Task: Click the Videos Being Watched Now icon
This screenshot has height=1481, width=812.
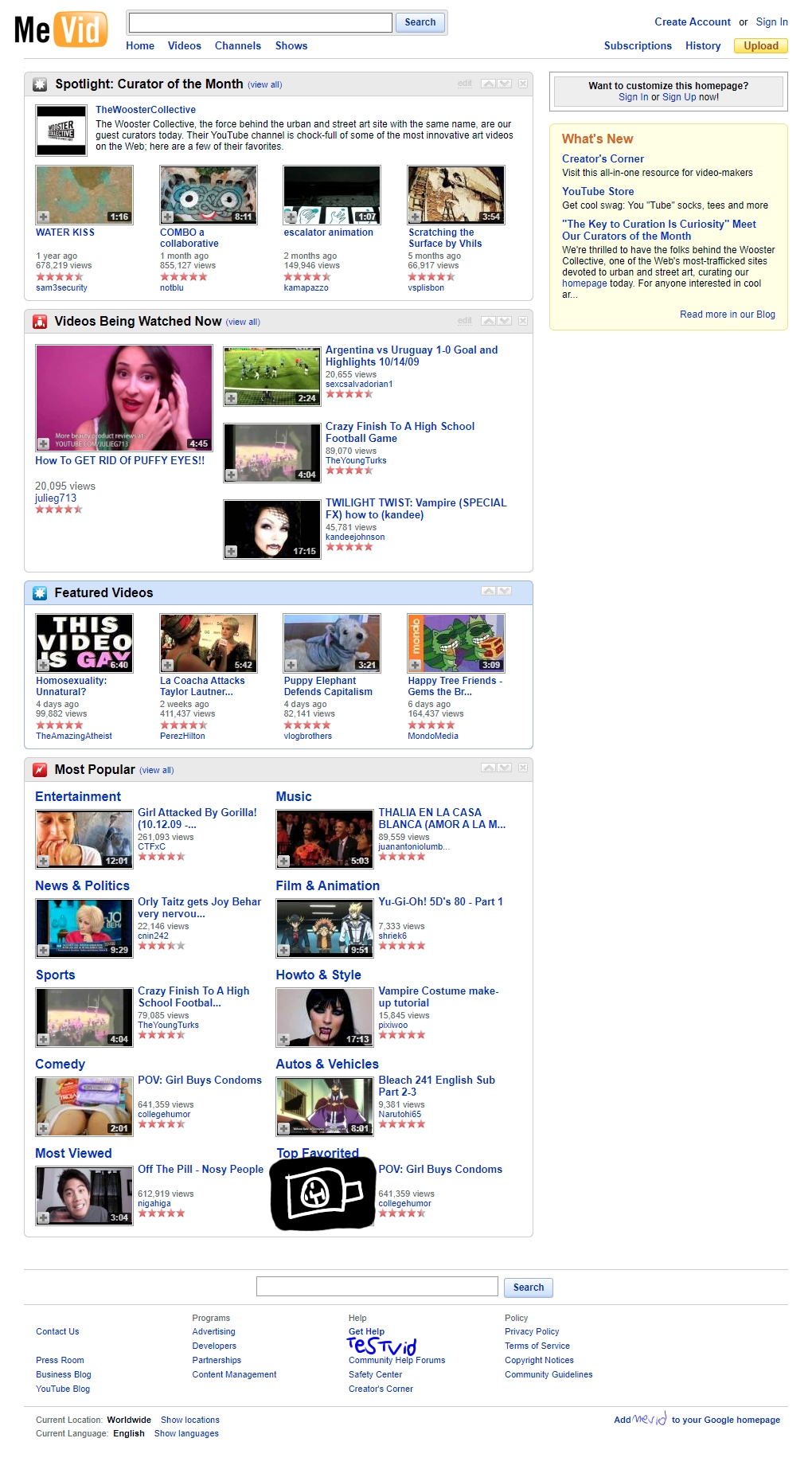Action: pyautogui.click(x=40, y=322)
